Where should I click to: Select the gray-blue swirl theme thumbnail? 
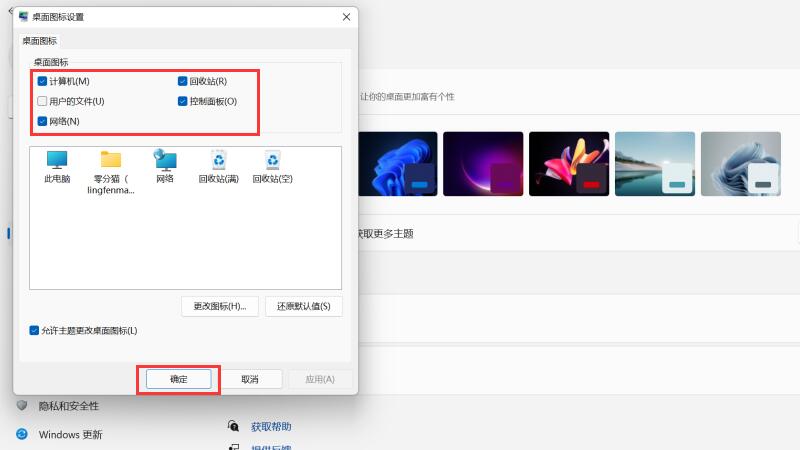coord(741,164)
